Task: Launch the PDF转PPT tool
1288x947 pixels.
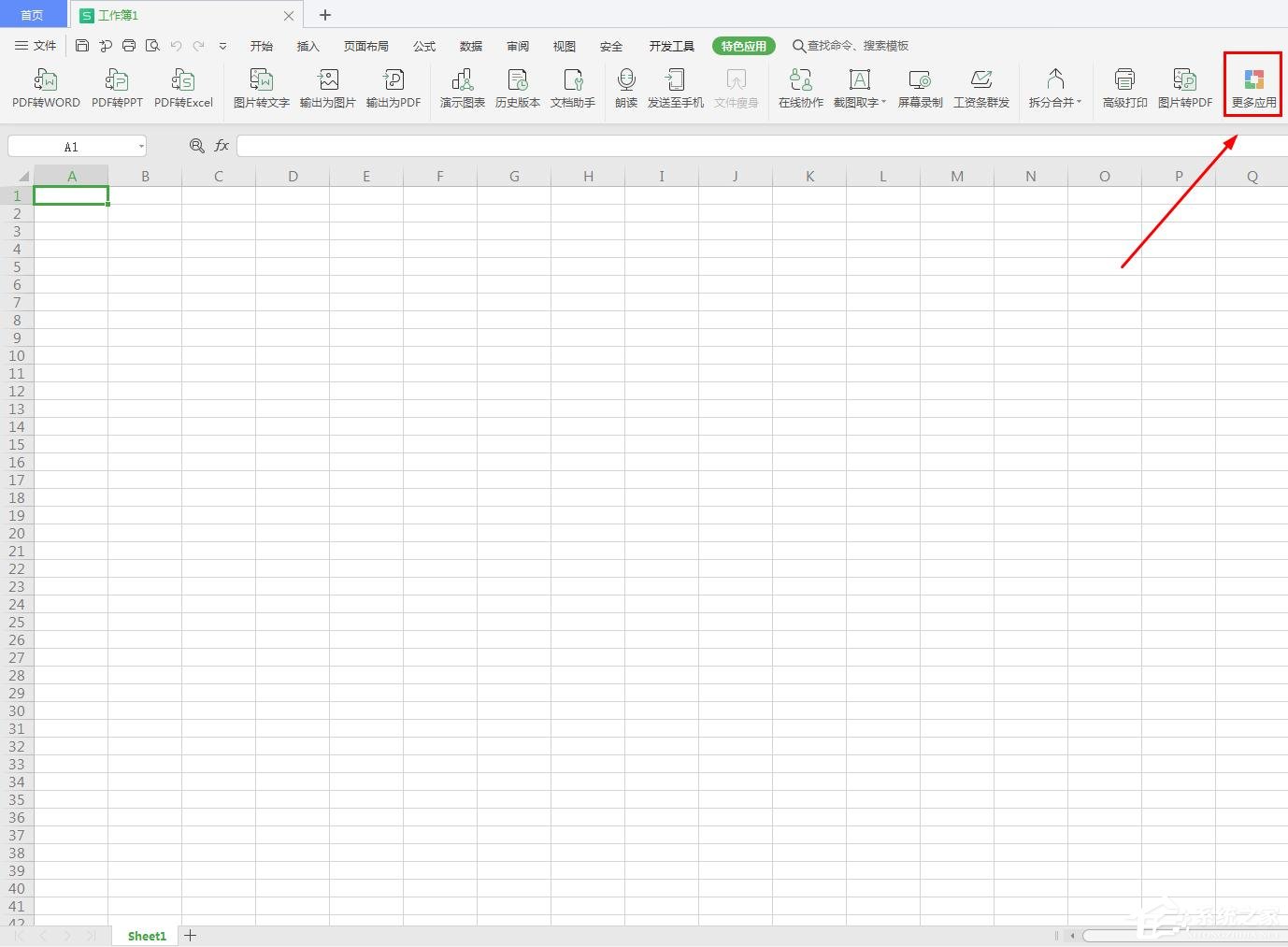Action: (117, 89)
